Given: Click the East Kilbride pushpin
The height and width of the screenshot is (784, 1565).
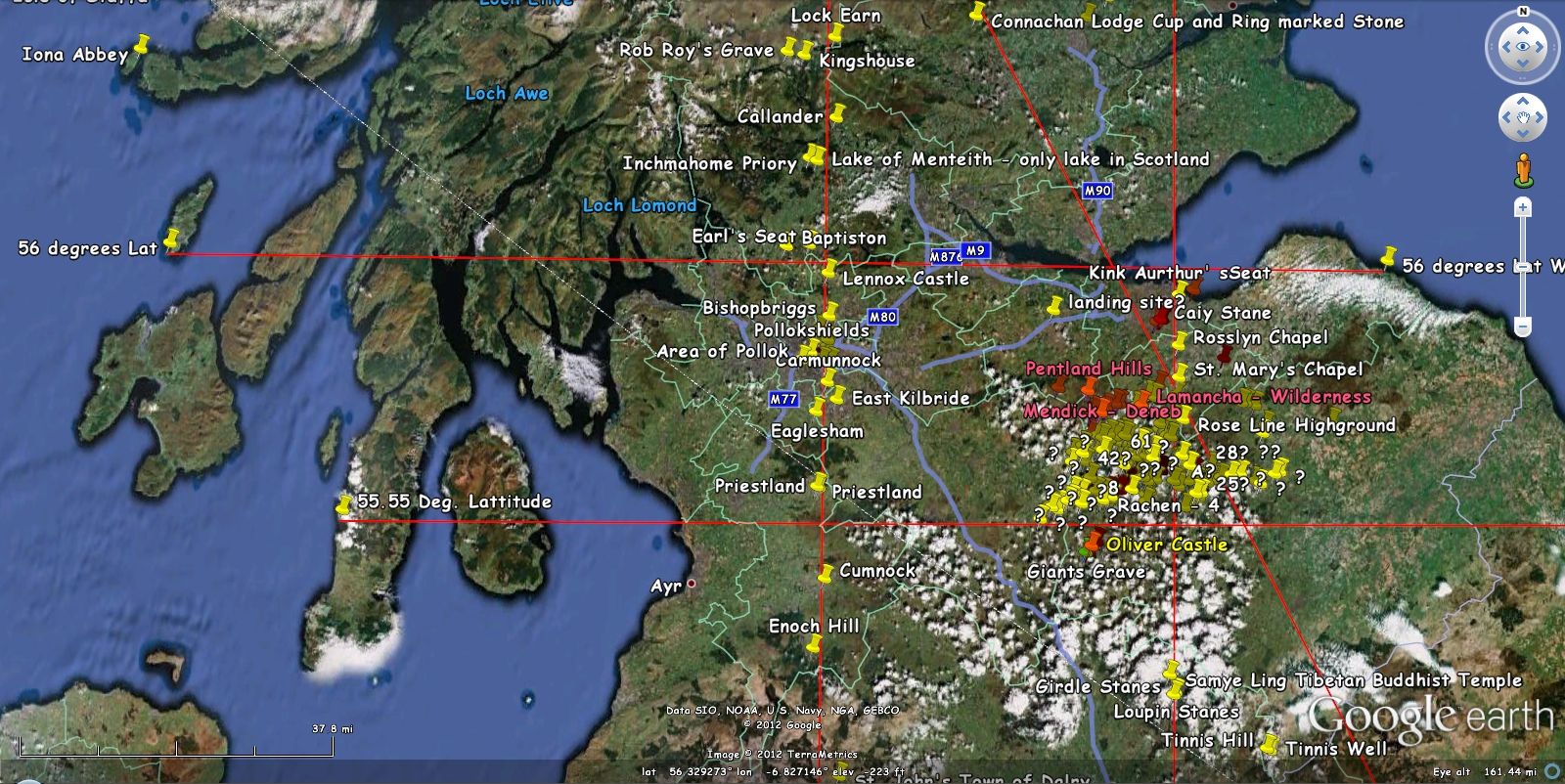Looking at the screenshot, I should point(837,395).
